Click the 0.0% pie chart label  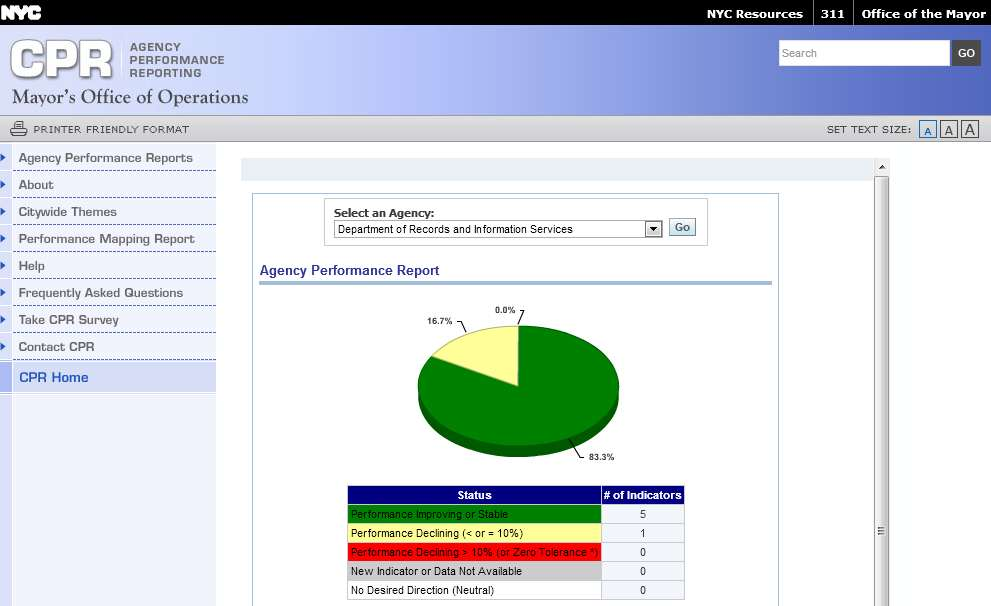tap(505, 310)
